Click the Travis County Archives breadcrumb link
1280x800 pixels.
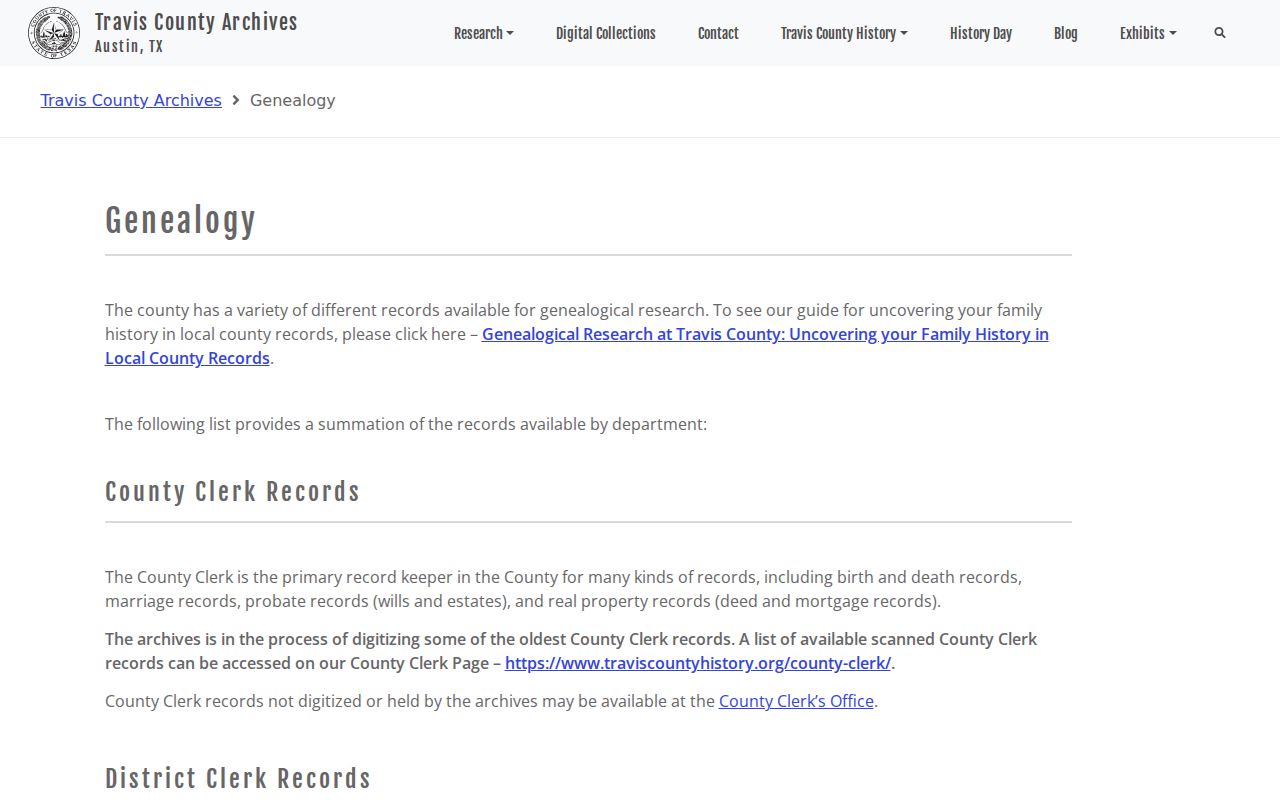coord(131,100)
